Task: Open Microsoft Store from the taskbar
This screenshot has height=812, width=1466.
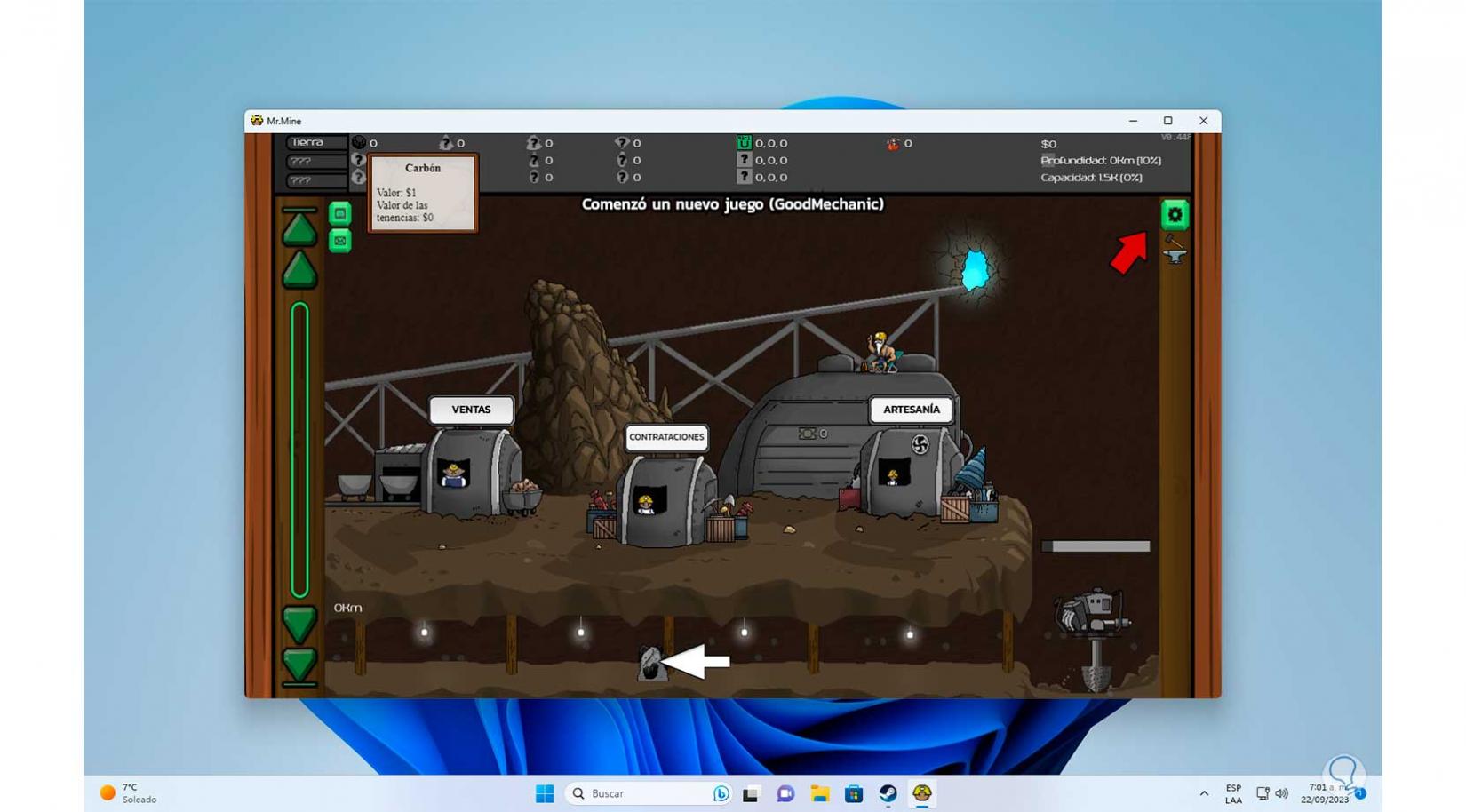Action: pyautogui.click(x=854, y=793)
